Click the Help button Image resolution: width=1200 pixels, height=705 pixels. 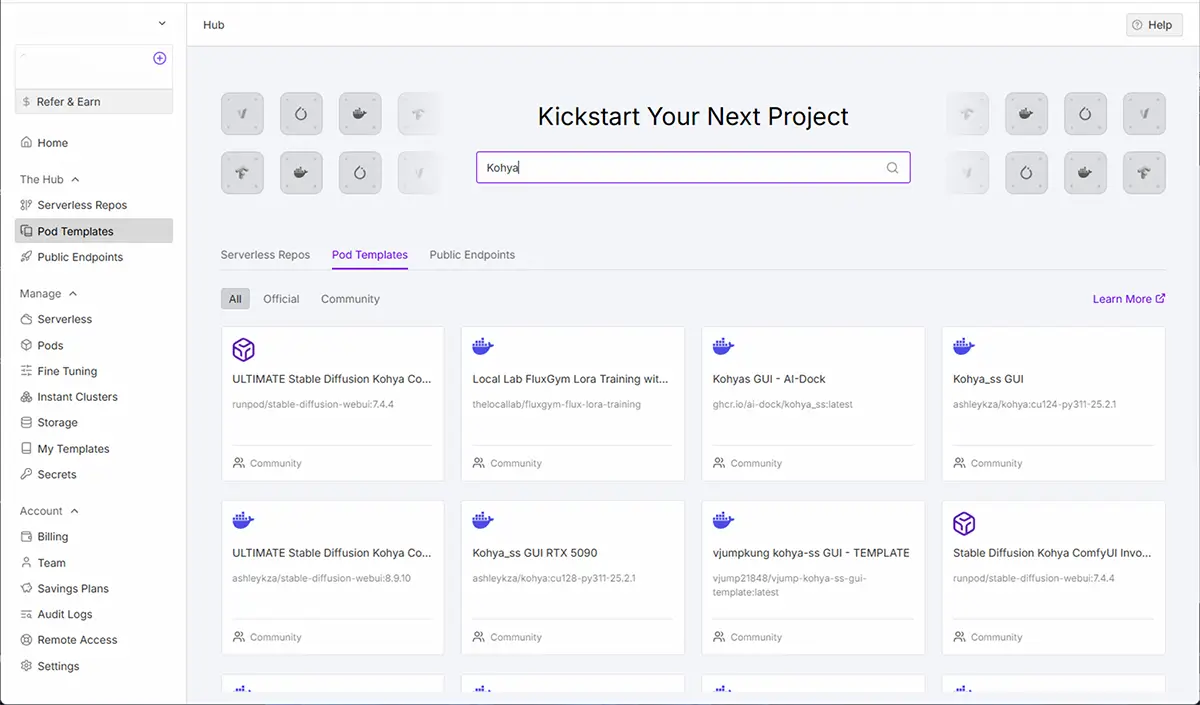coord(1153,25)
